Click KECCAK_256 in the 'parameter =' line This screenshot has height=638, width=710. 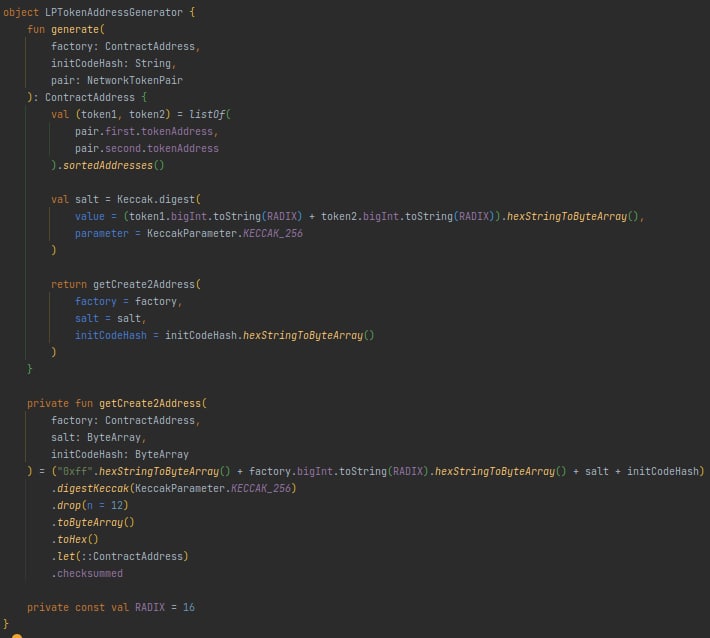pos(273,233)
